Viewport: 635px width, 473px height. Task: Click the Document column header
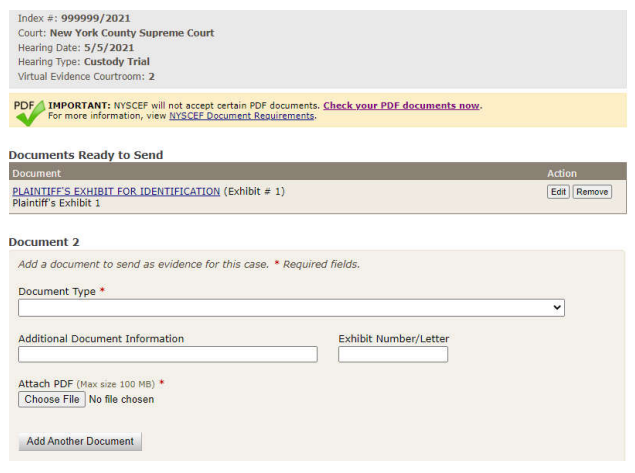37,173
